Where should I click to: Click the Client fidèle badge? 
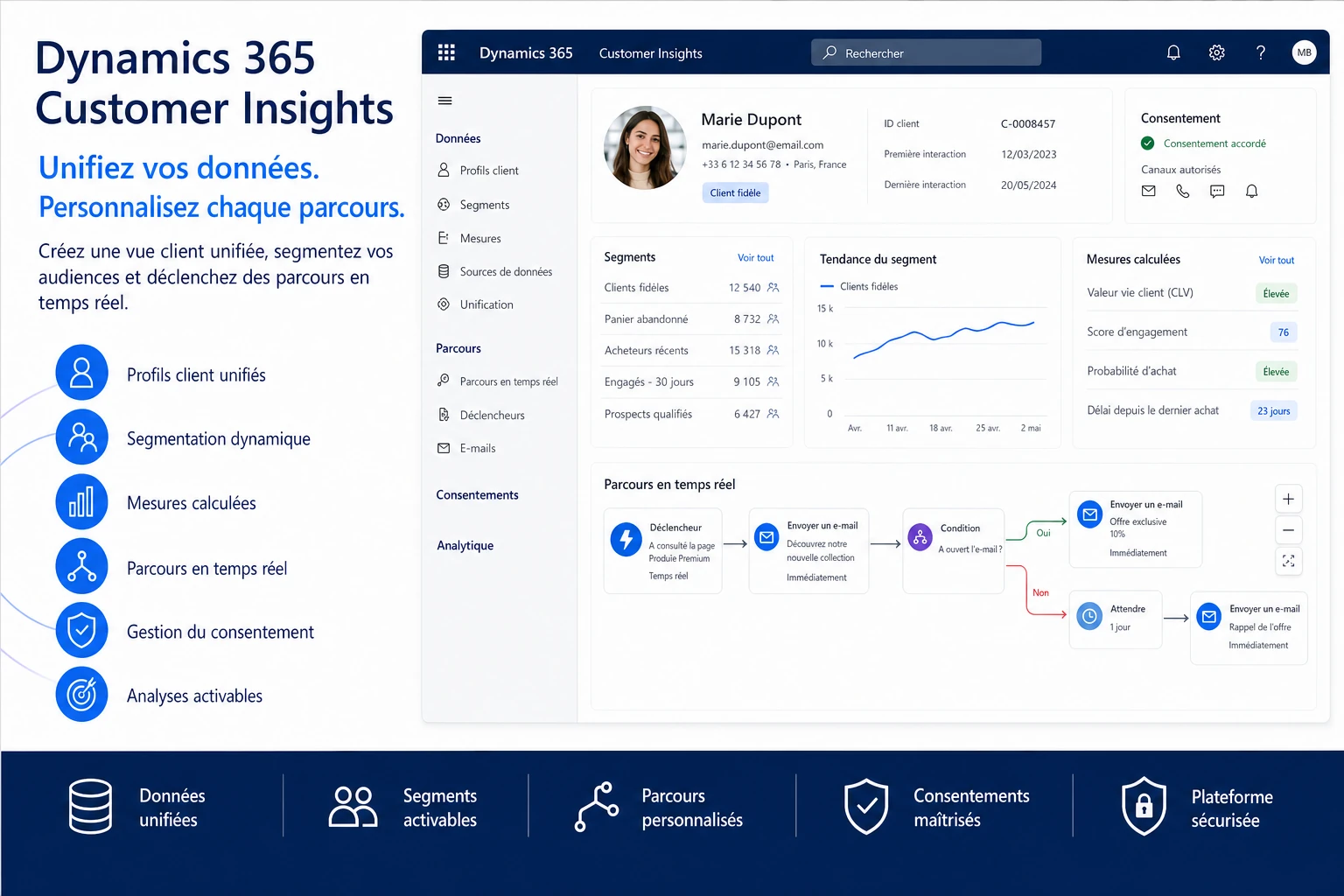coord(735,192)
